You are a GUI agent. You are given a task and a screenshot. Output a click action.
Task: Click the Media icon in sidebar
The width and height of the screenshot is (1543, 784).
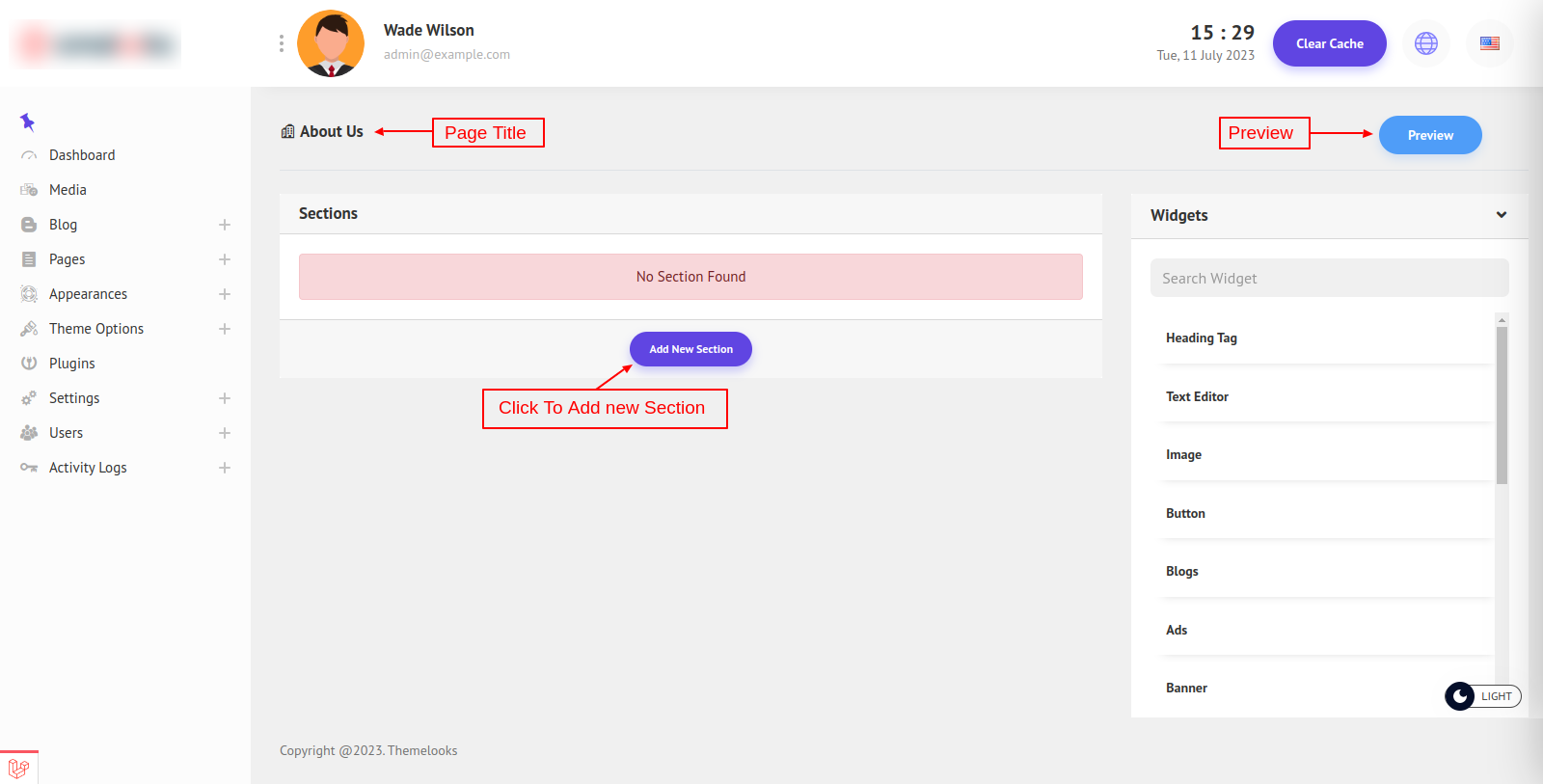coord(29,190)
